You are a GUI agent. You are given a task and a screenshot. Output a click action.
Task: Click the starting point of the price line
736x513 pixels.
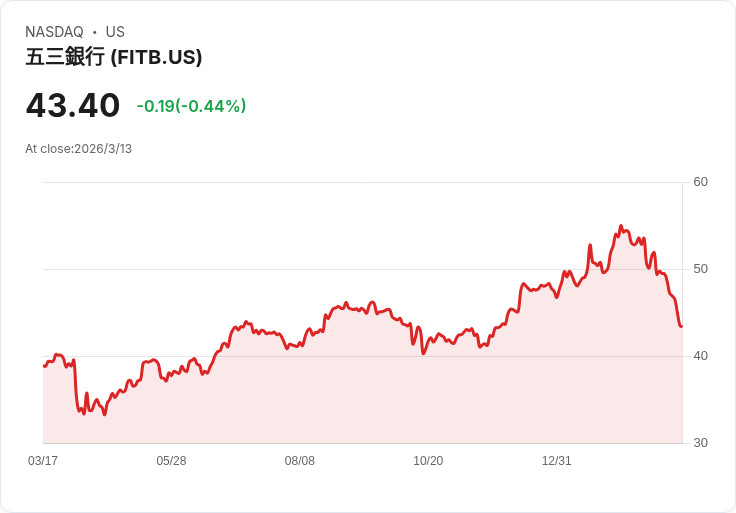click(44, 366)
